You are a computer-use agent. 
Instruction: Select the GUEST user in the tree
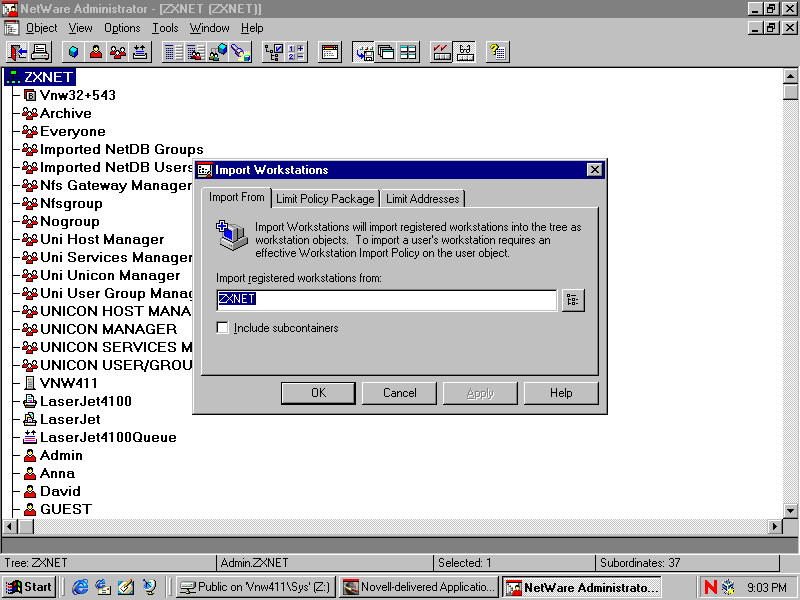(58, 509)
